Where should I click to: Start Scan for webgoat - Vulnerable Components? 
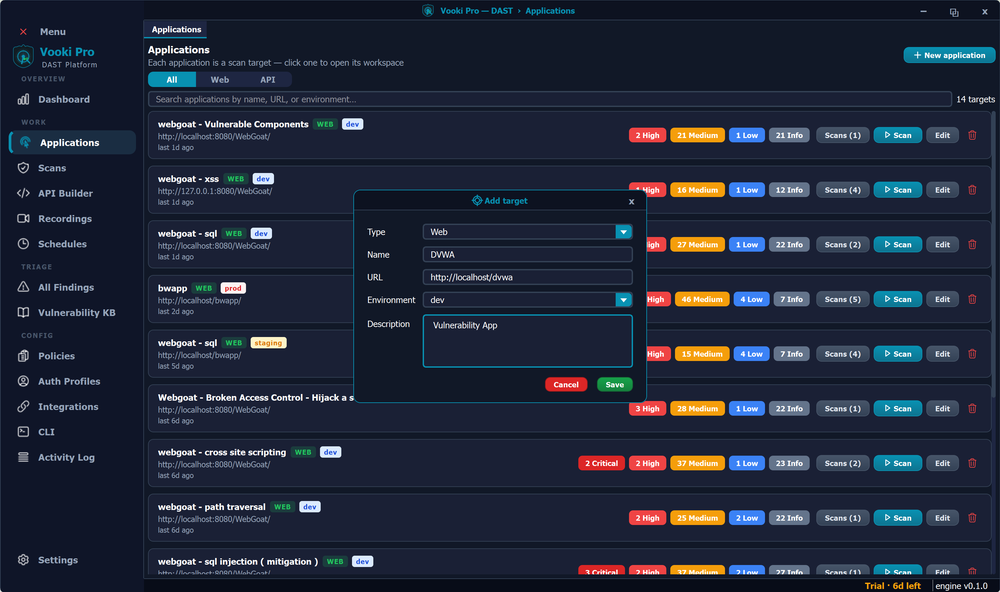897,135
